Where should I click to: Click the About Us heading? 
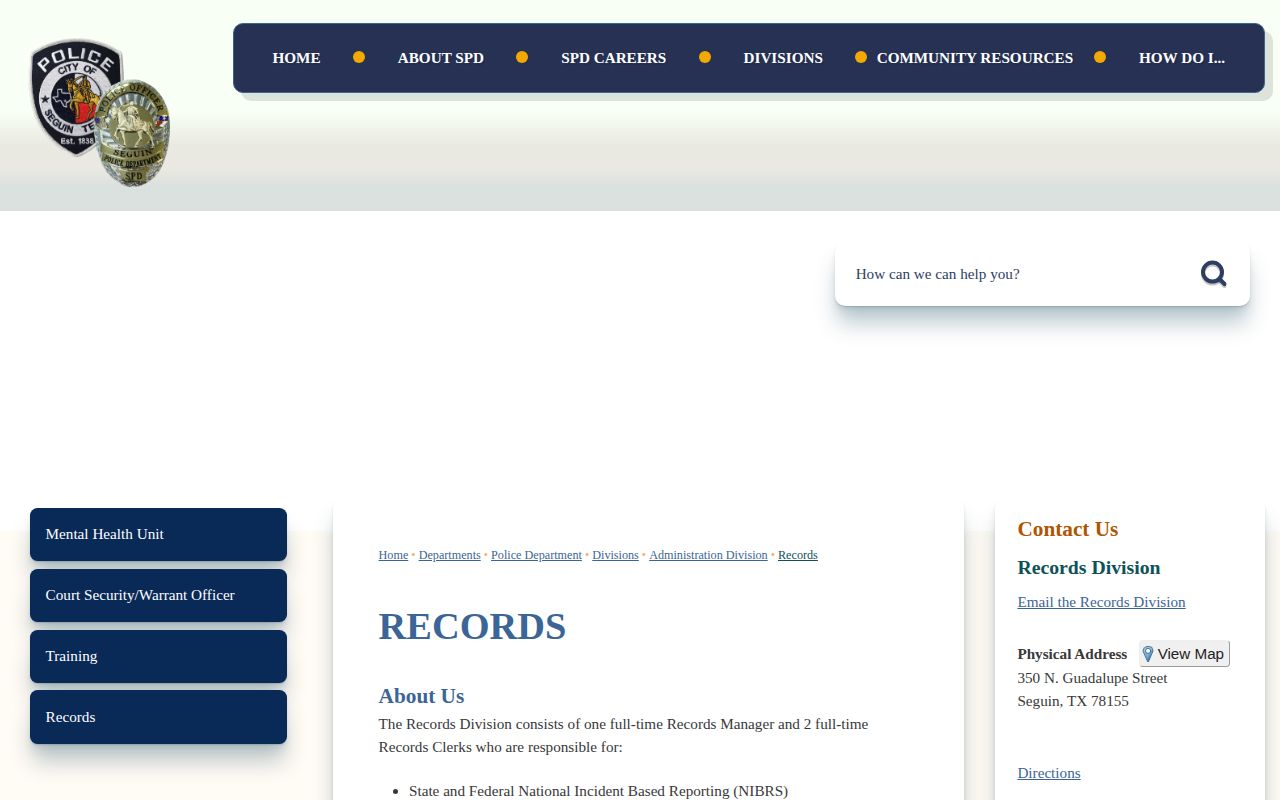coord(421,696)
